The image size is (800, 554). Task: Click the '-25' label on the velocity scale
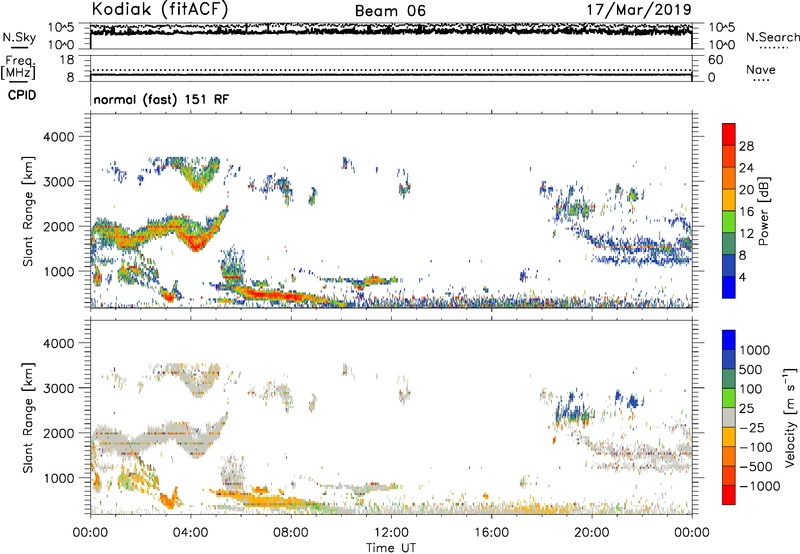click(x=750, y=427)
